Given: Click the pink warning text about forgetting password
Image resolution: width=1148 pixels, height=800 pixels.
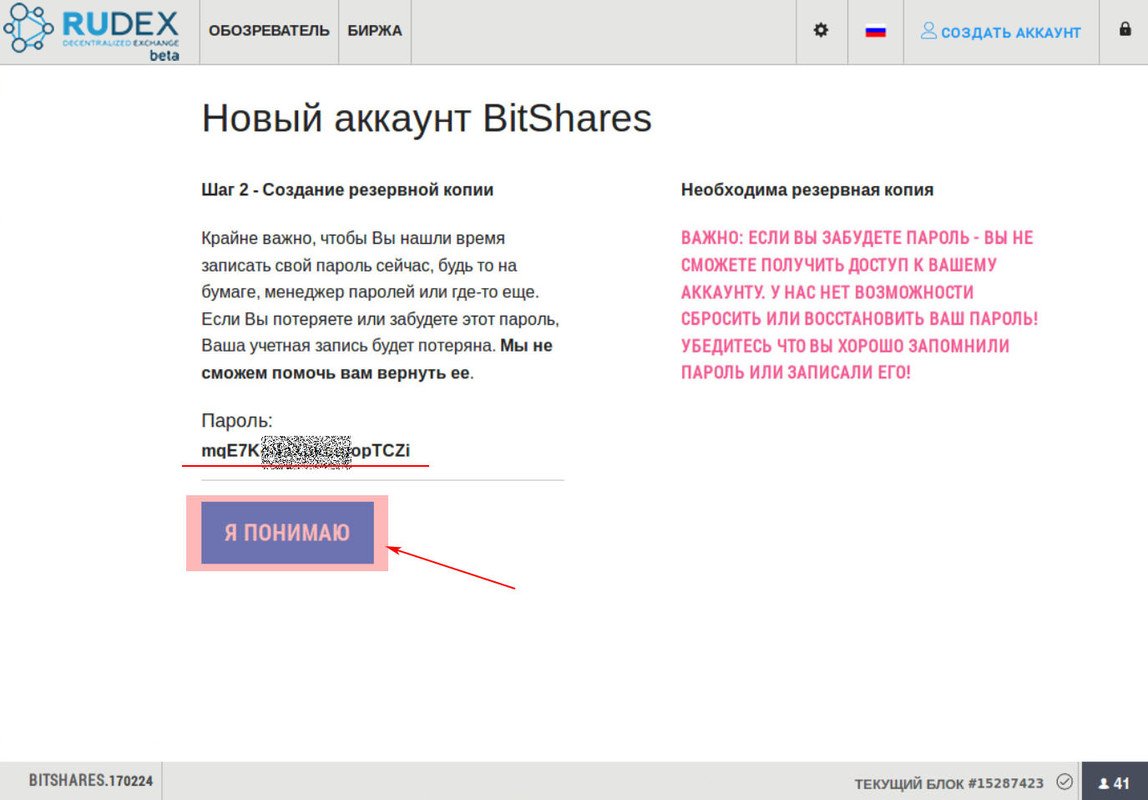Looking at the screenshot, I should pos(859,304).
